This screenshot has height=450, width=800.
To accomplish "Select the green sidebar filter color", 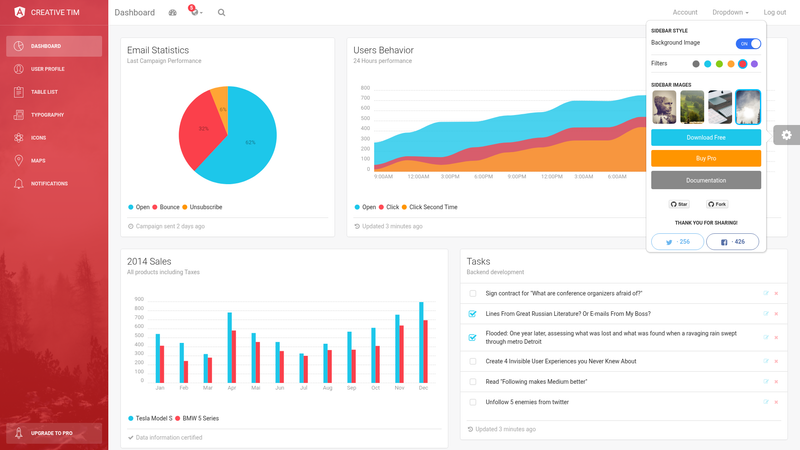I will coord(719,64).
